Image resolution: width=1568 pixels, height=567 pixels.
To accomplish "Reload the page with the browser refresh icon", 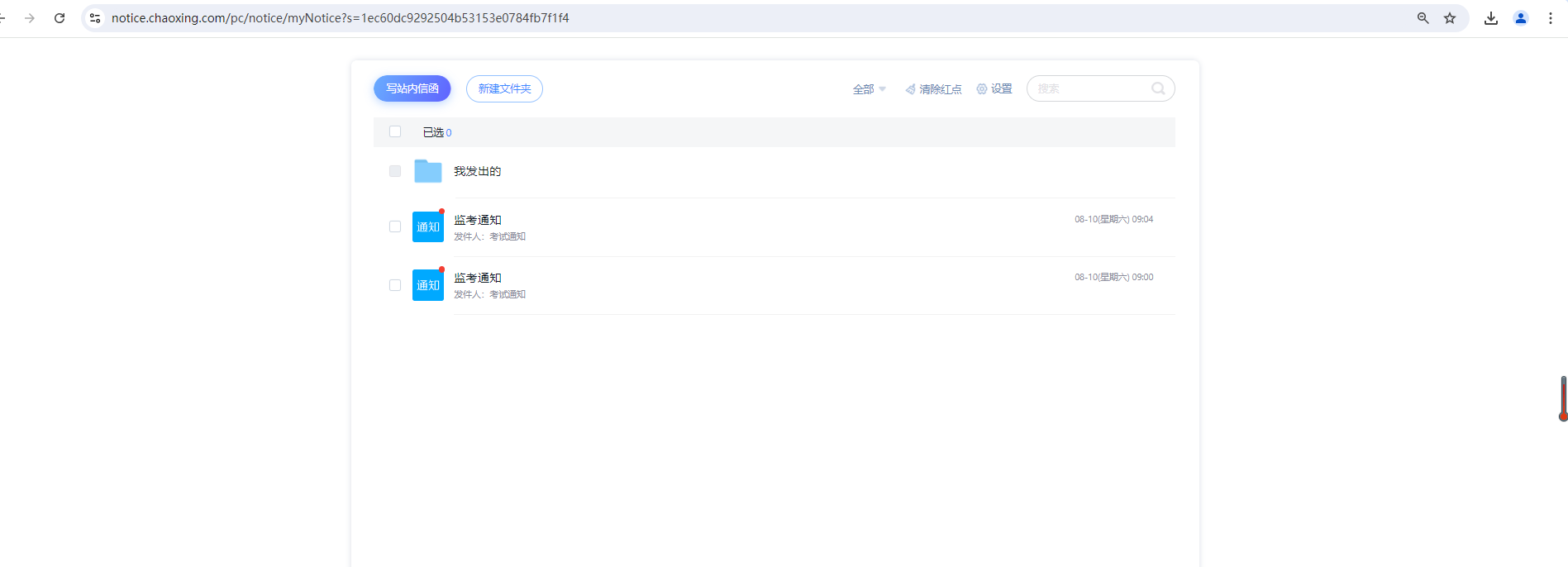I will [x=60, y=18].
